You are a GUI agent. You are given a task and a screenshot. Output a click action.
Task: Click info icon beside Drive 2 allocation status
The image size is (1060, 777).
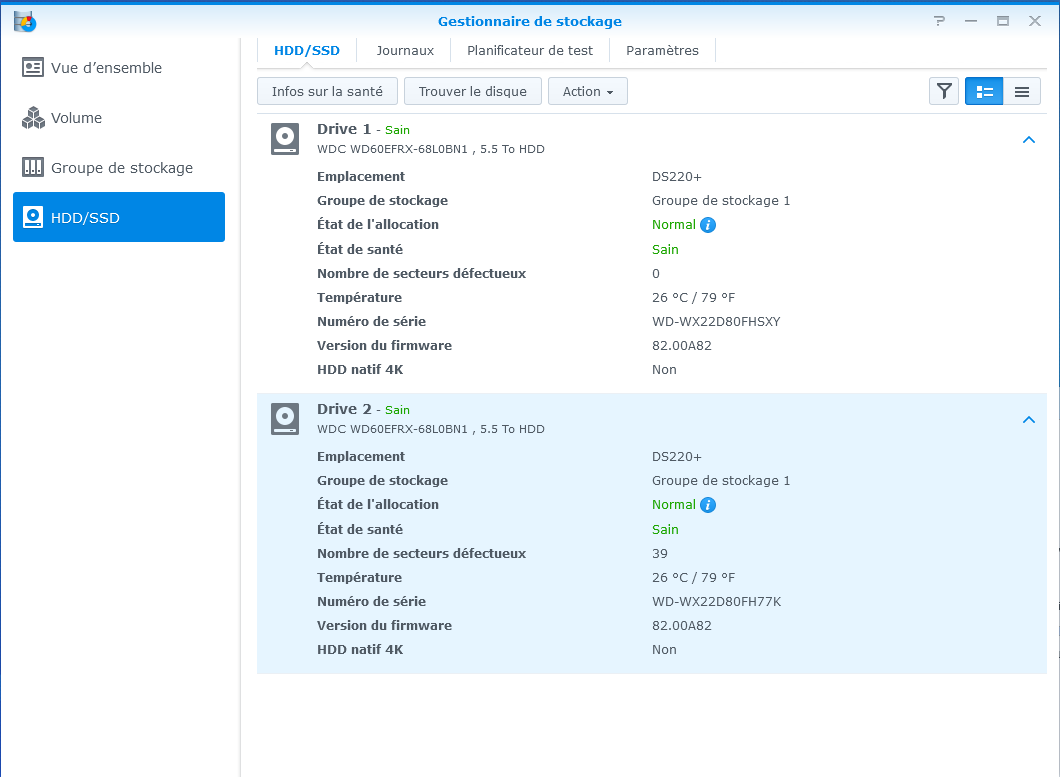708,505
